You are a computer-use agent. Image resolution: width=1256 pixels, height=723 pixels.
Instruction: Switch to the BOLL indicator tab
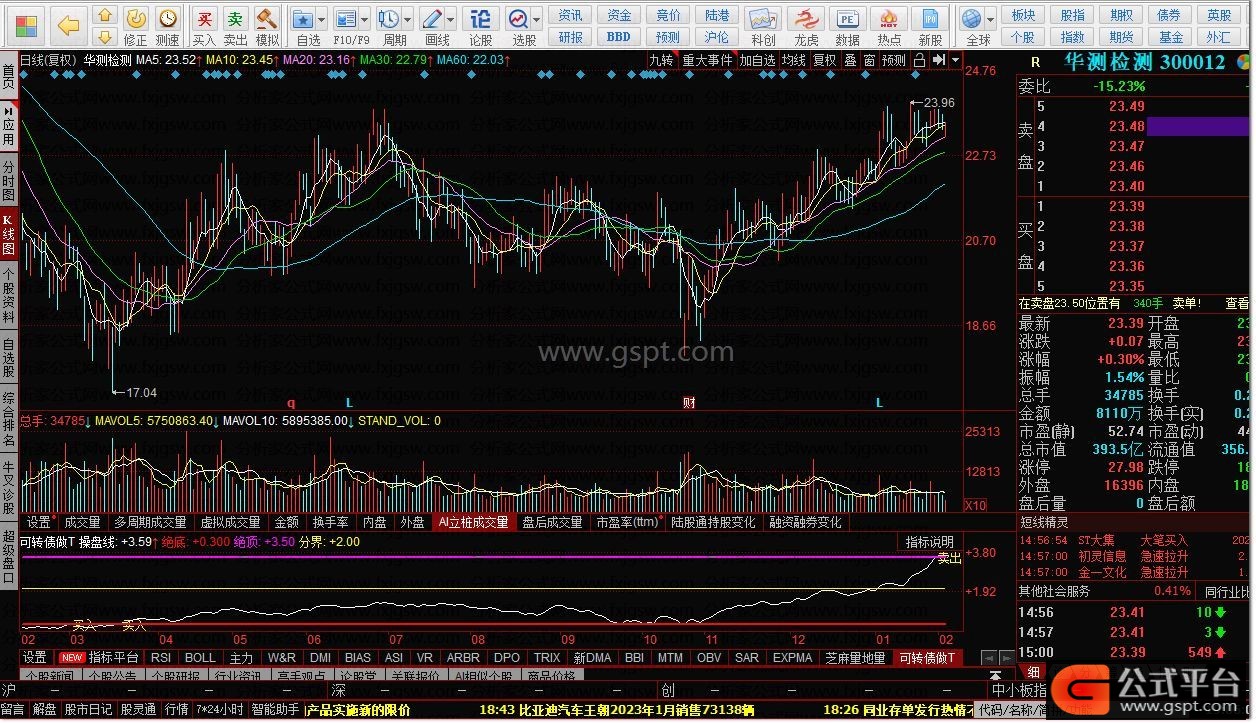tap(200, 658)
